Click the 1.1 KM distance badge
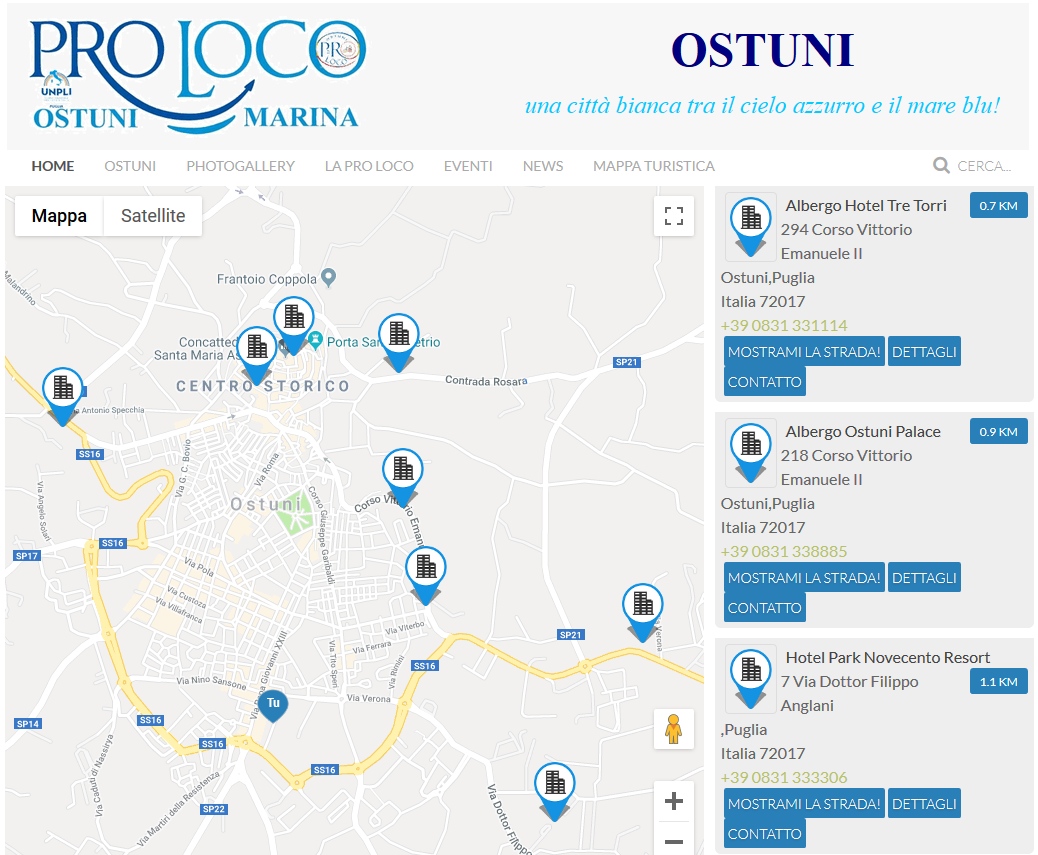This screenshot has height=855, width=1038. [x=998, y=682]
